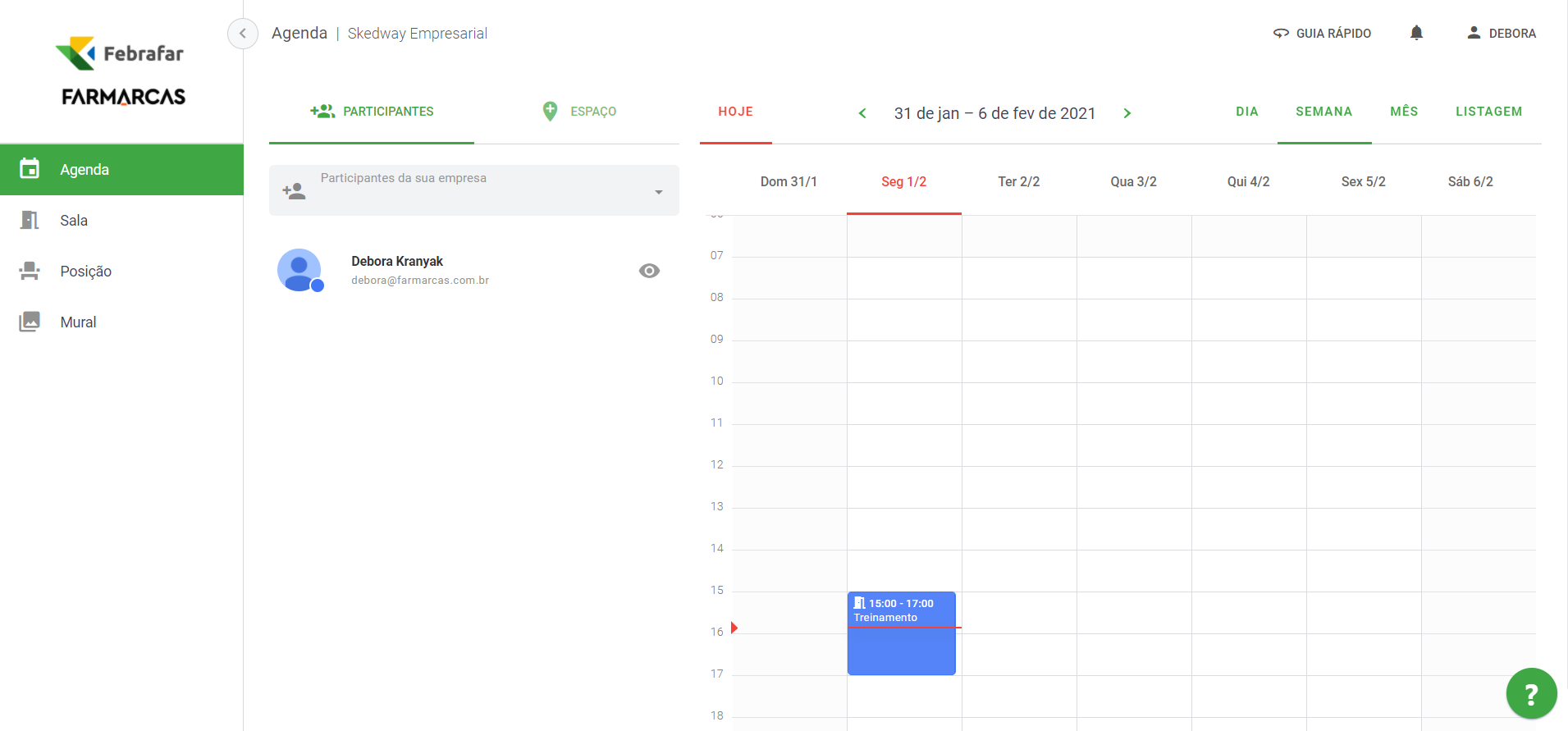Expand the Participantes da sua empresa dropdown
1568x731 pixels.
coord(658,192)
